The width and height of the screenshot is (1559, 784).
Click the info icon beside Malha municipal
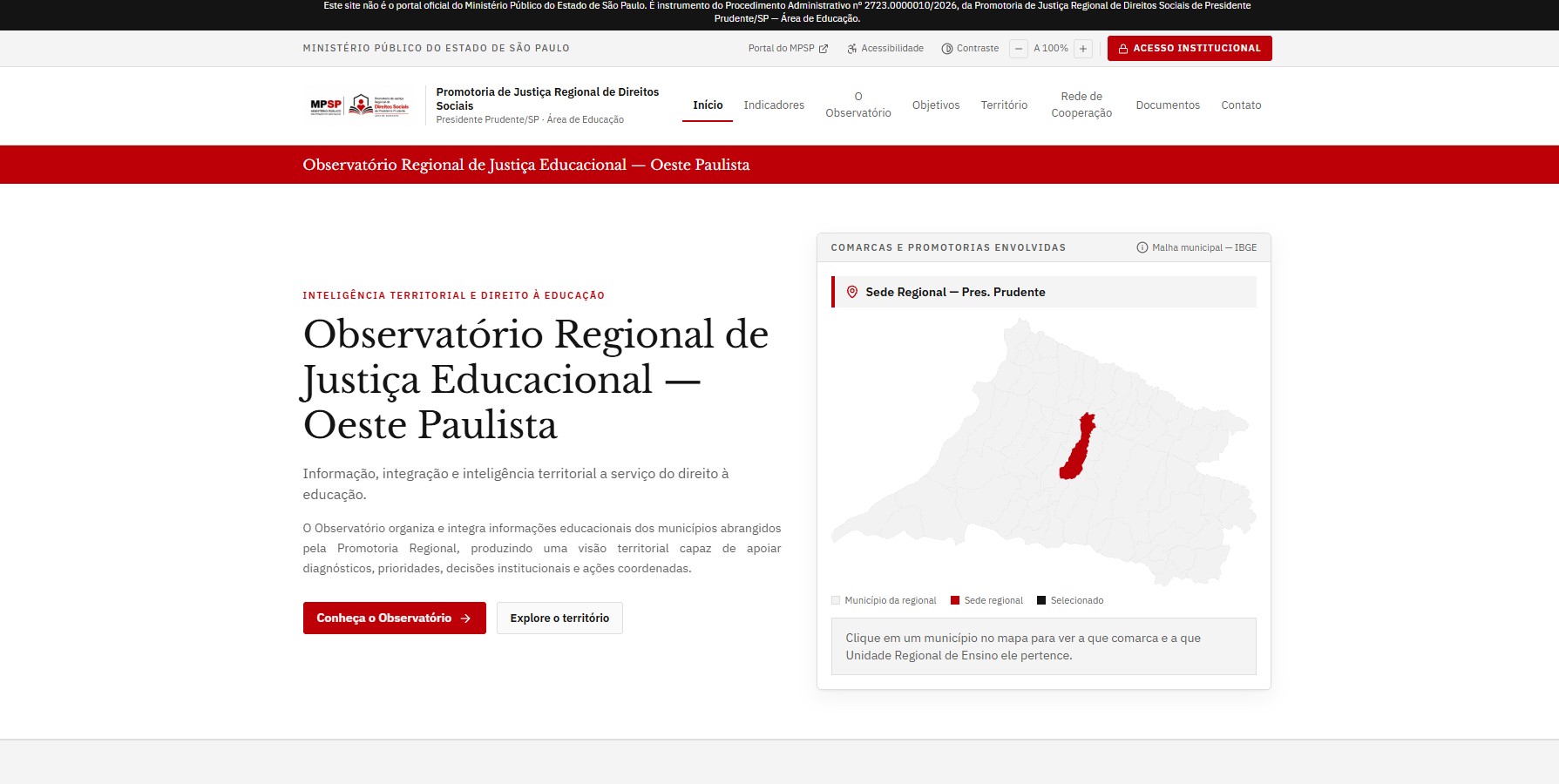1142,247
